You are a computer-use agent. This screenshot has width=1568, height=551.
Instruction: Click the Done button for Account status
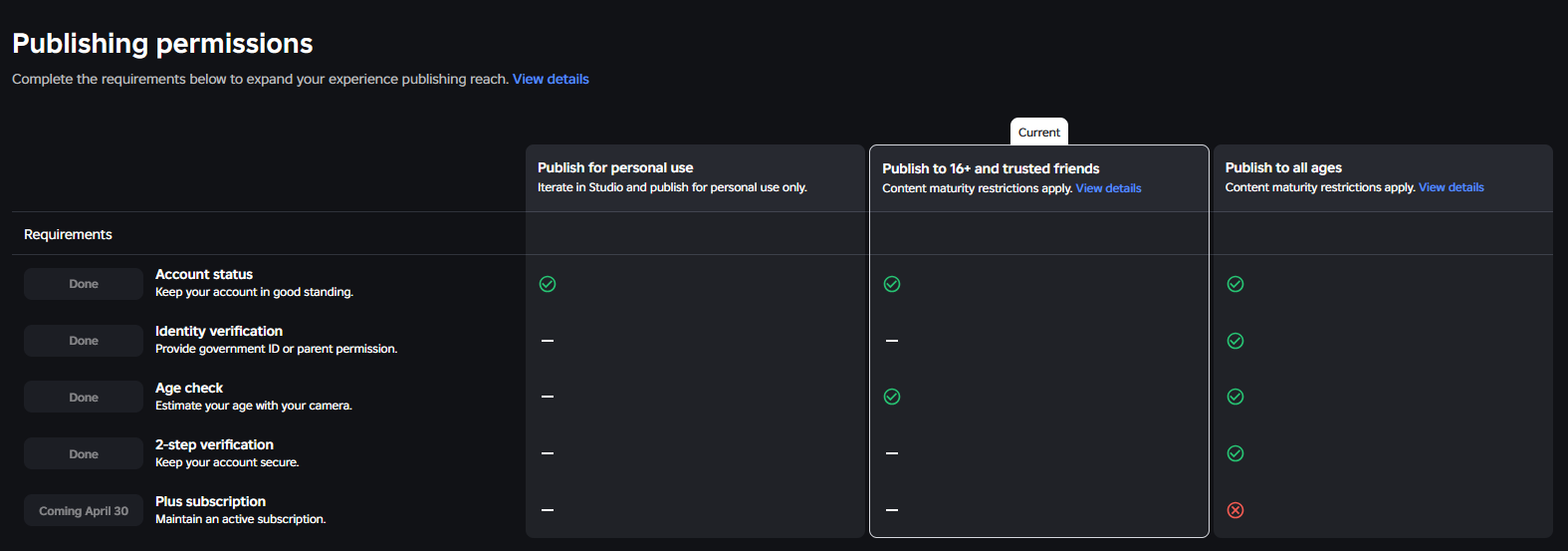point(84,284)
